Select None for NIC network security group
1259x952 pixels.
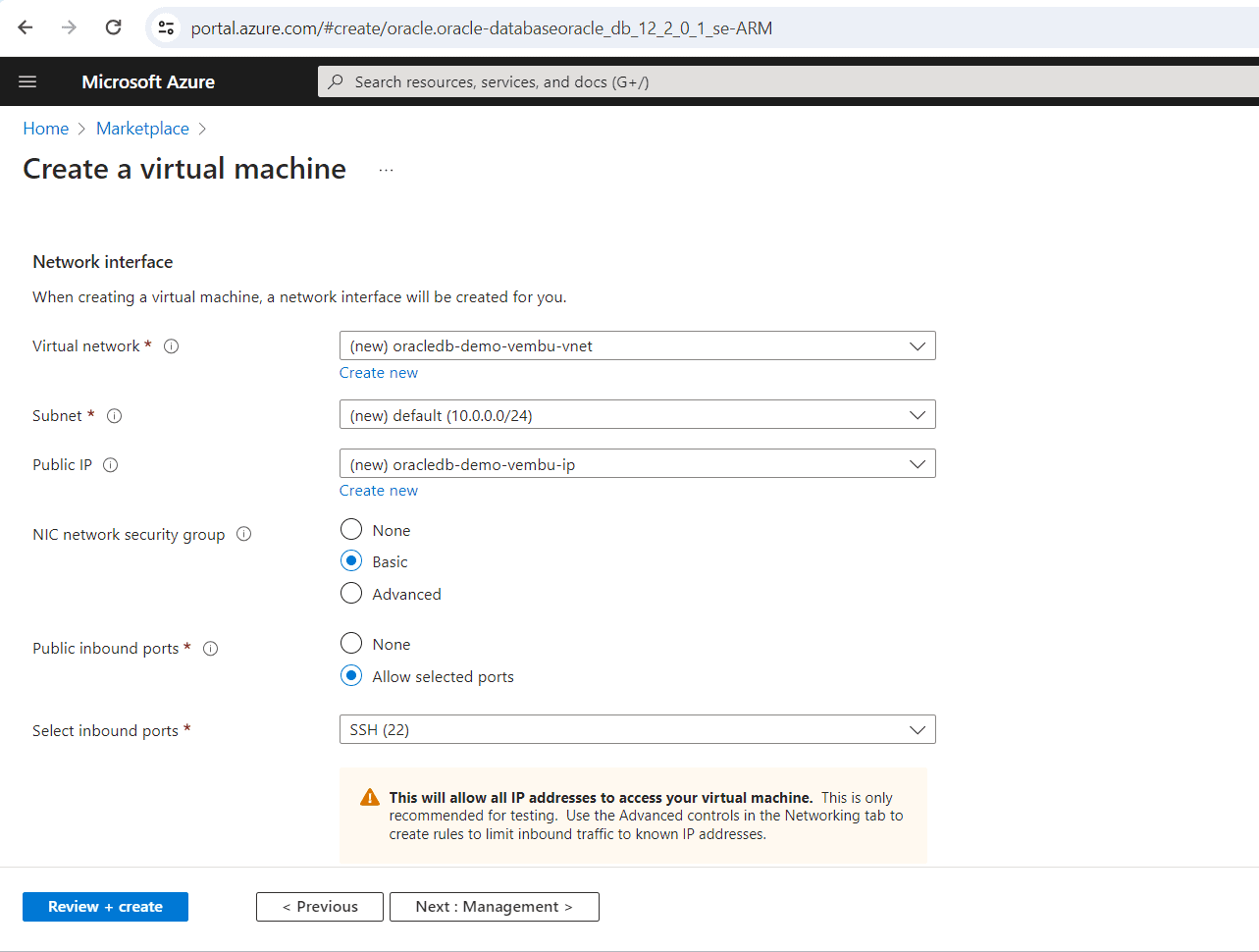click(351, 530)
